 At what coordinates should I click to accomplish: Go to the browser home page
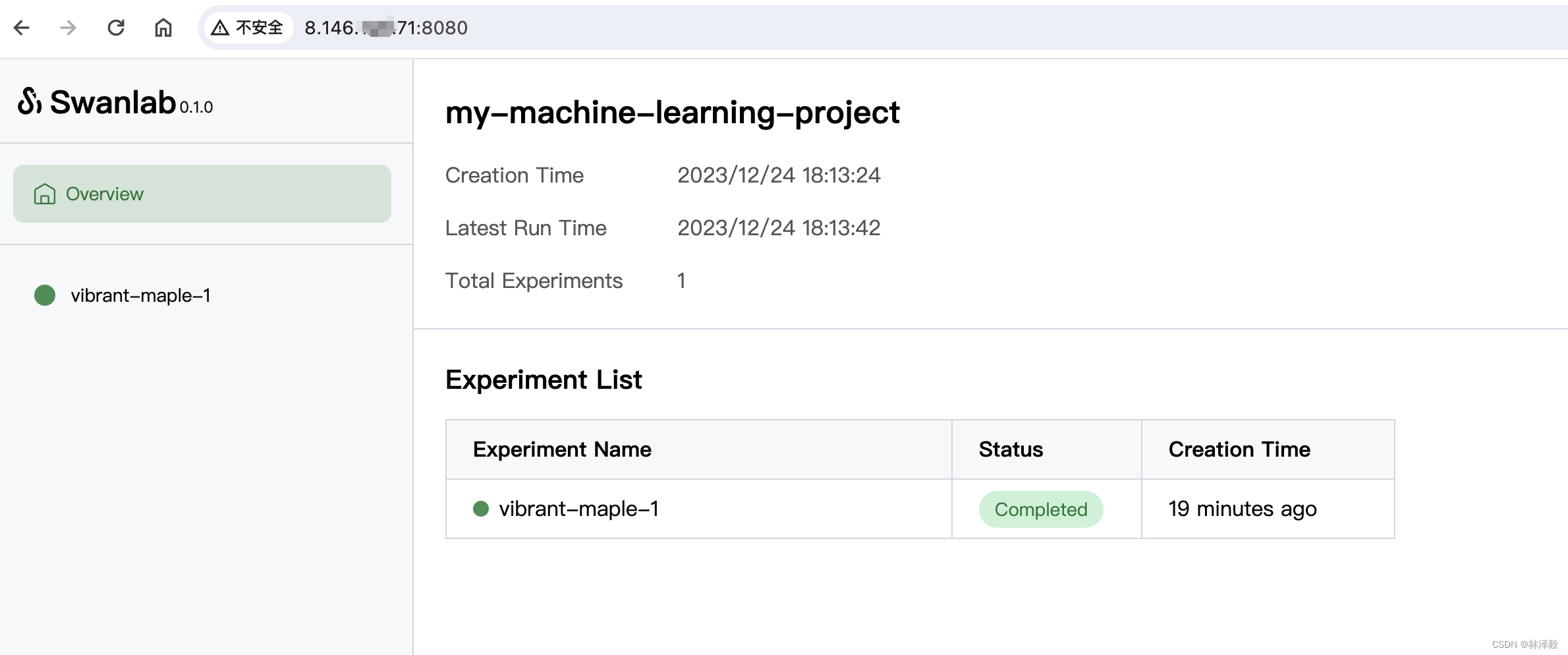(163, 28)
